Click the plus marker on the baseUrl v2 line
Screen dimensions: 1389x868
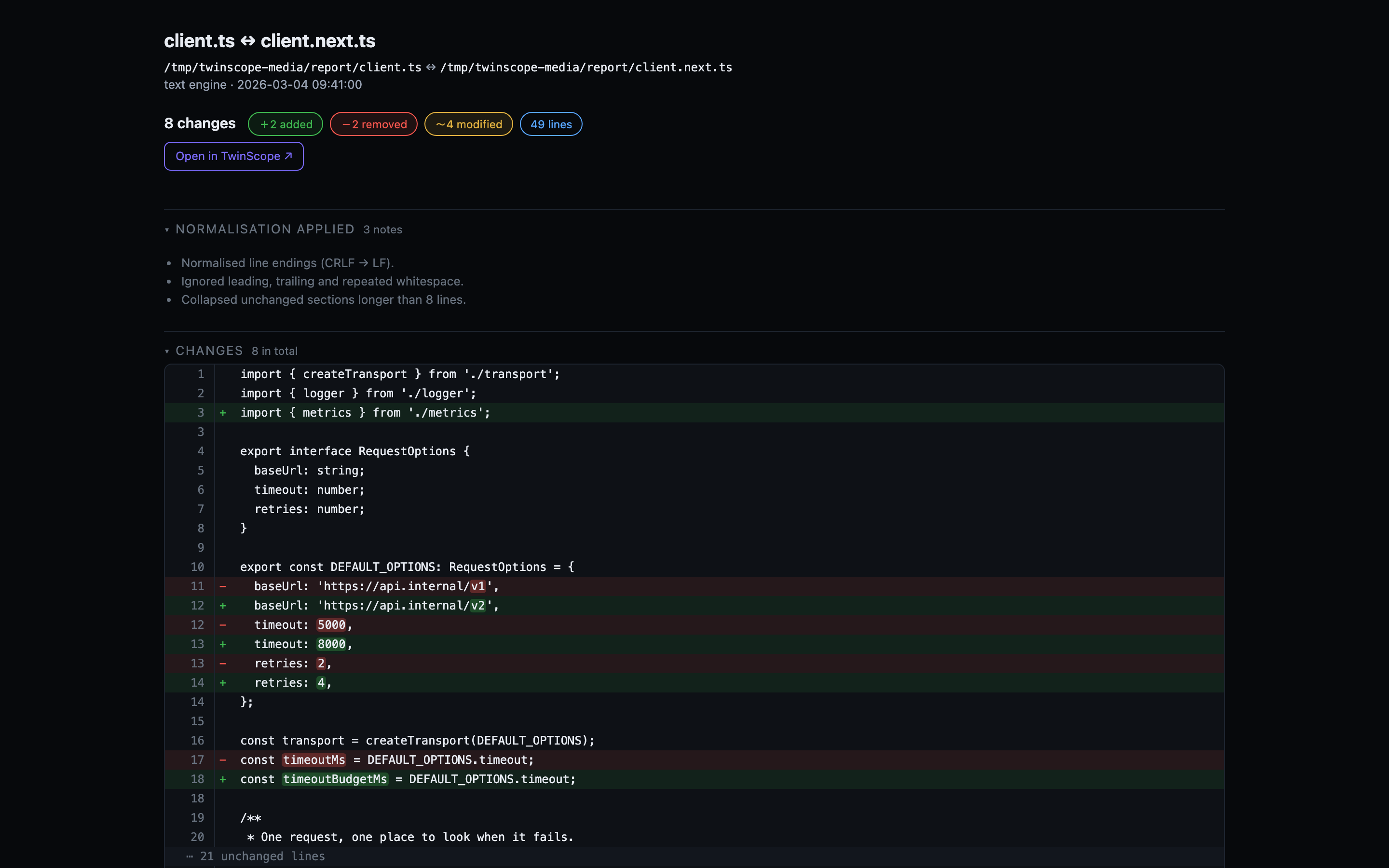(x=223, y=606)
